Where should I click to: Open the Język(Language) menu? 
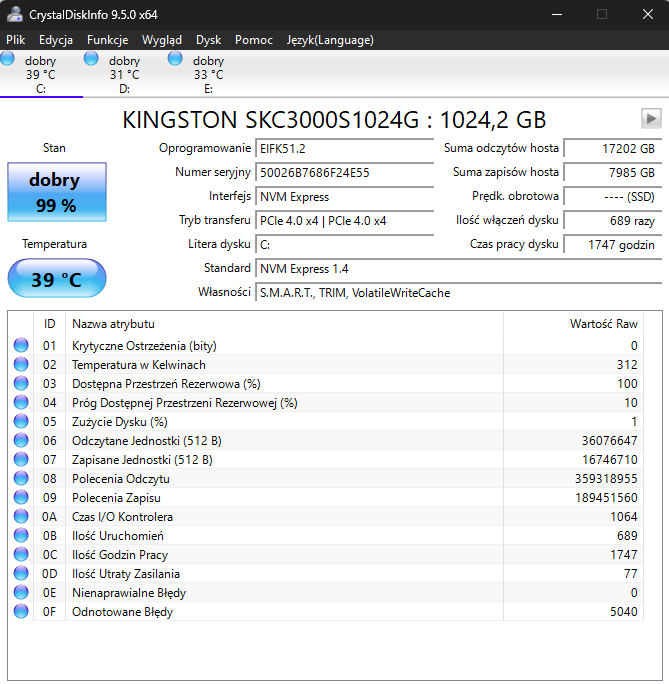click(330, 40)
